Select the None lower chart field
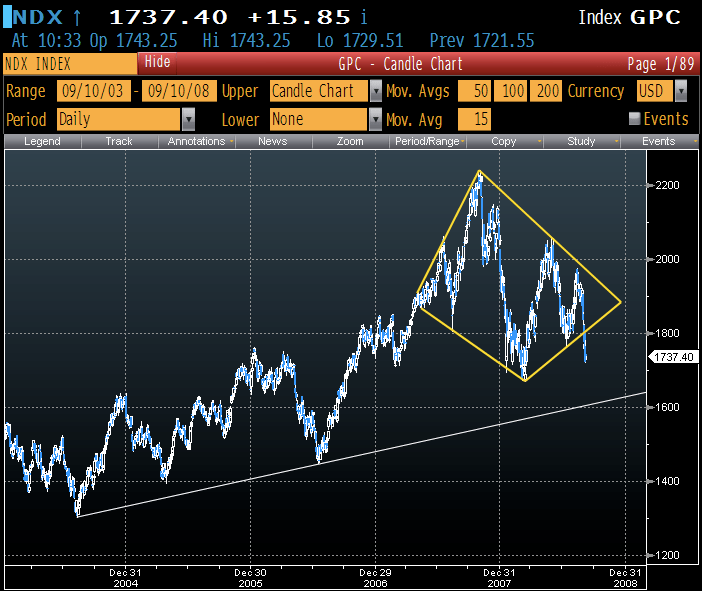Screen dimensions: 702x591 (x=319, y=120)
